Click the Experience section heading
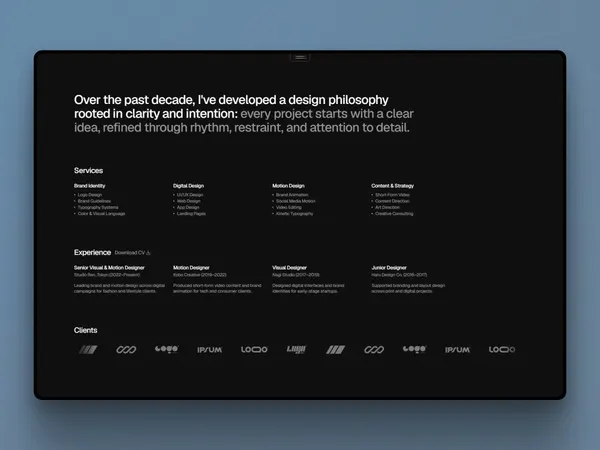The height and width of the screenshot is (450, 600). [92, 253]
